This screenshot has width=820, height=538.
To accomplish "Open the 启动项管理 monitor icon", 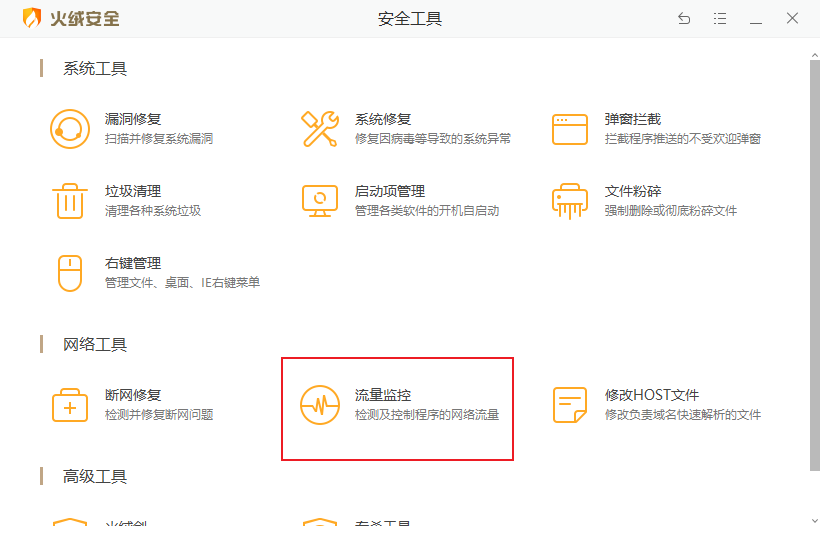I will tap(320, 201).
